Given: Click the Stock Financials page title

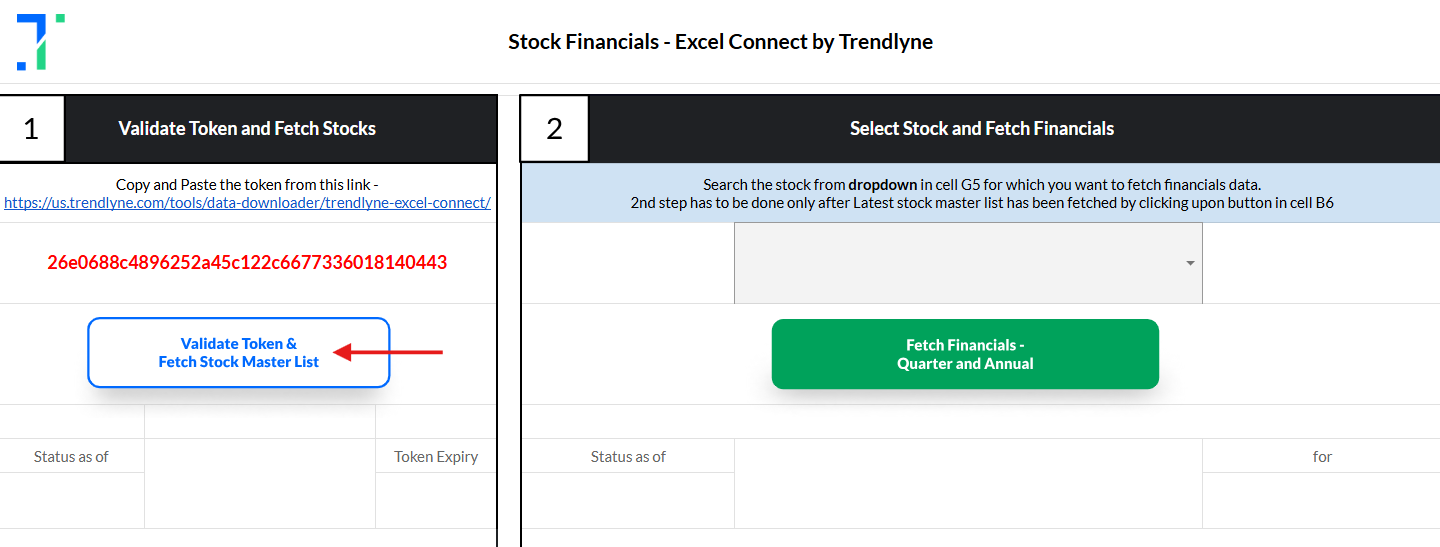Looking at the screenshot, I should [720, 42].
